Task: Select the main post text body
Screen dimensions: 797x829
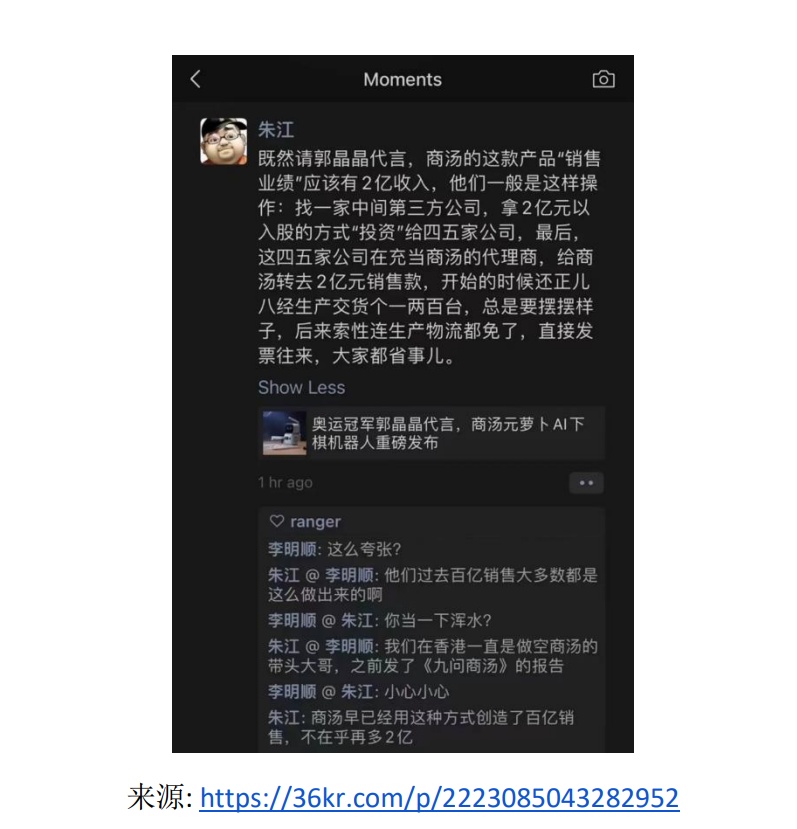Action: [x=429, y=257]
